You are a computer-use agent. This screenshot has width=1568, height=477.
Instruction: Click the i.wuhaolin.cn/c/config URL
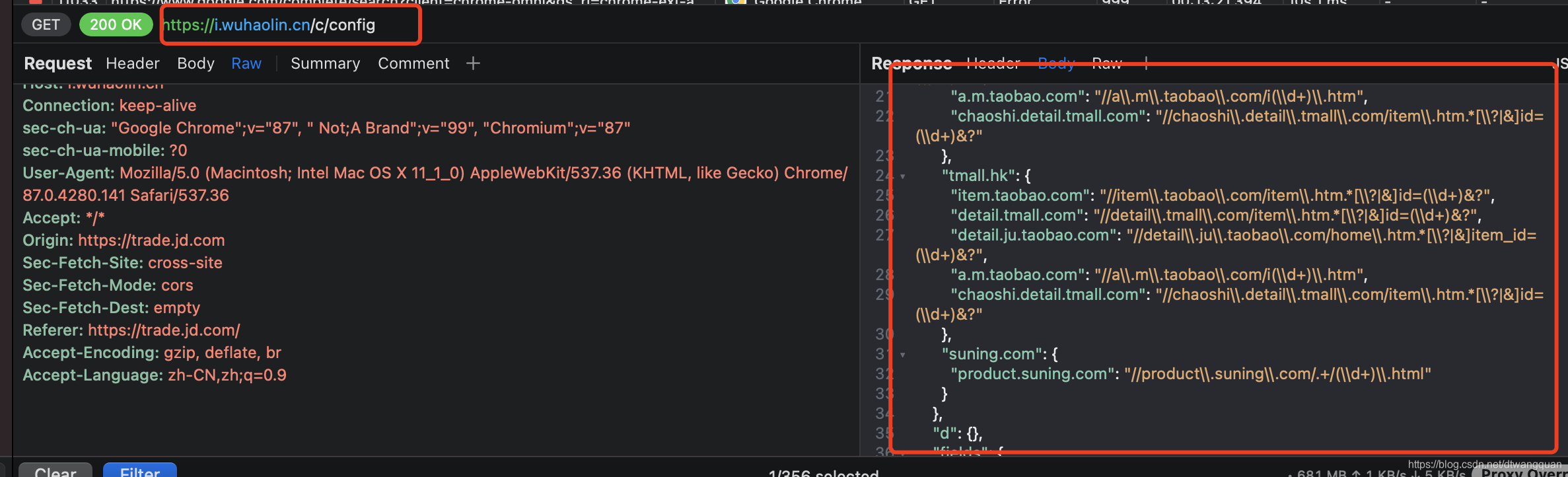pos(269,25)
